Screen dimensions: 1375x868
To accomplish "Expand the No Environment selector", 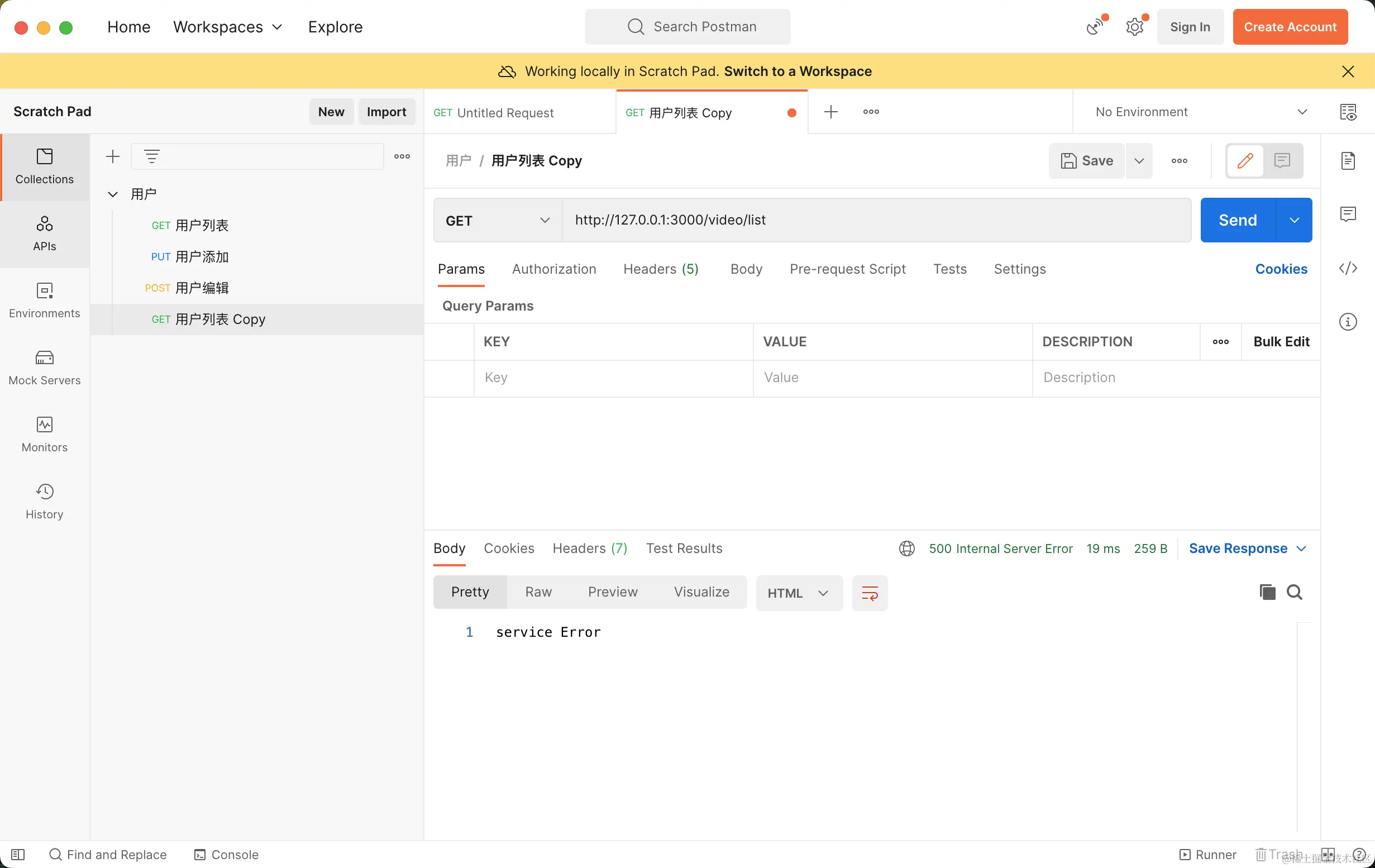I will 1199,112.
